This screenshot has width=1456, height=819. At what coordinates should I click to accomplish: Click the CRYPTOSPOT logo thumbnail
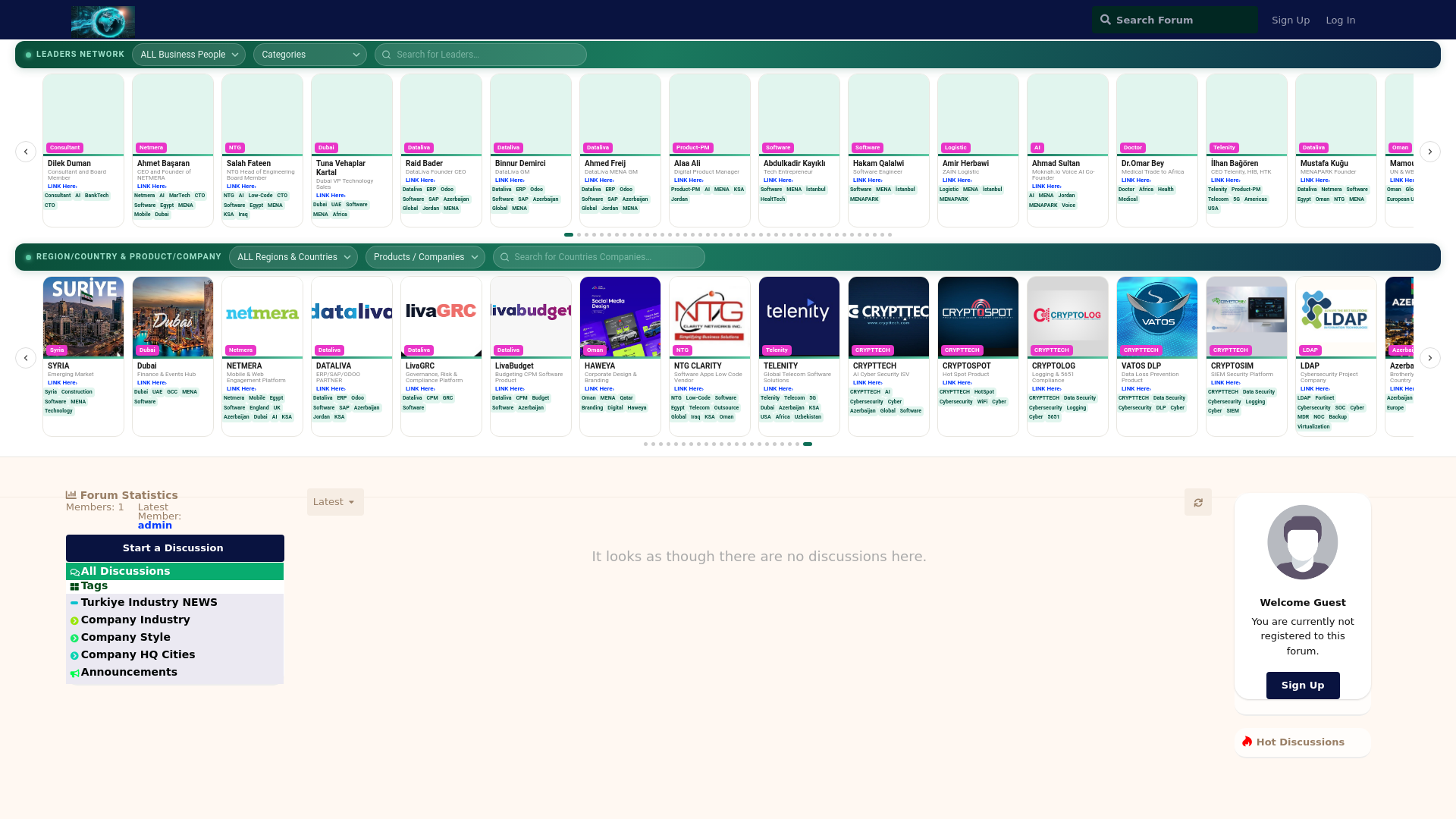[978, 317]
